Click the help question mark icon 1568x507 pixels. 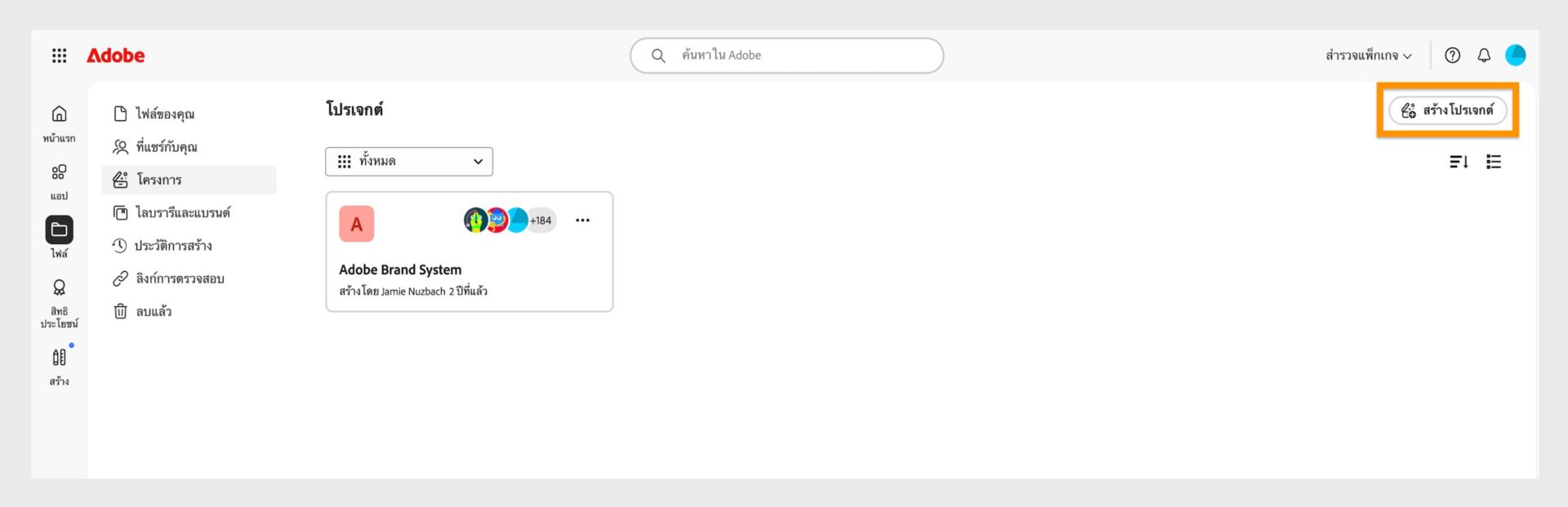(x=1452, y=56)
